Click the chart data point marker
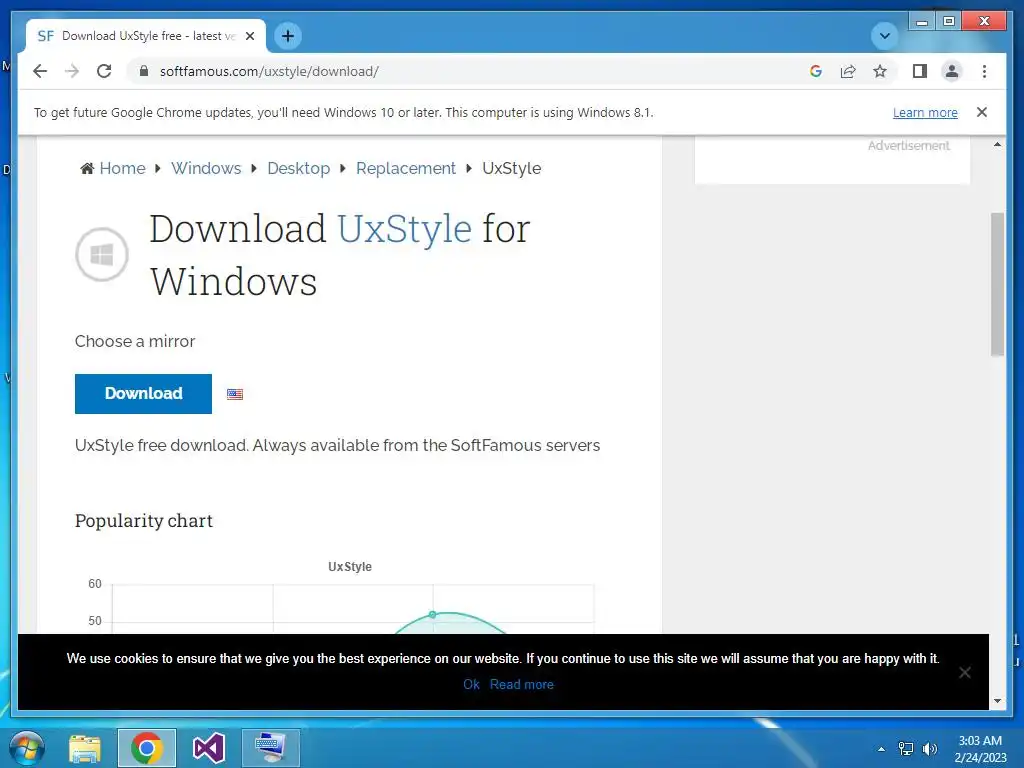The height and width of the screenshot is (768, 1024). (x=432, y=615)
